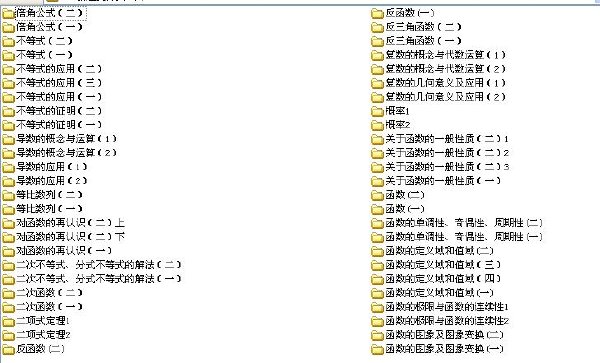Select the 关于函数的一般性质（一） folder name
Image resolution: width=600 pixels, height=363 pixels.
(443, 181)
